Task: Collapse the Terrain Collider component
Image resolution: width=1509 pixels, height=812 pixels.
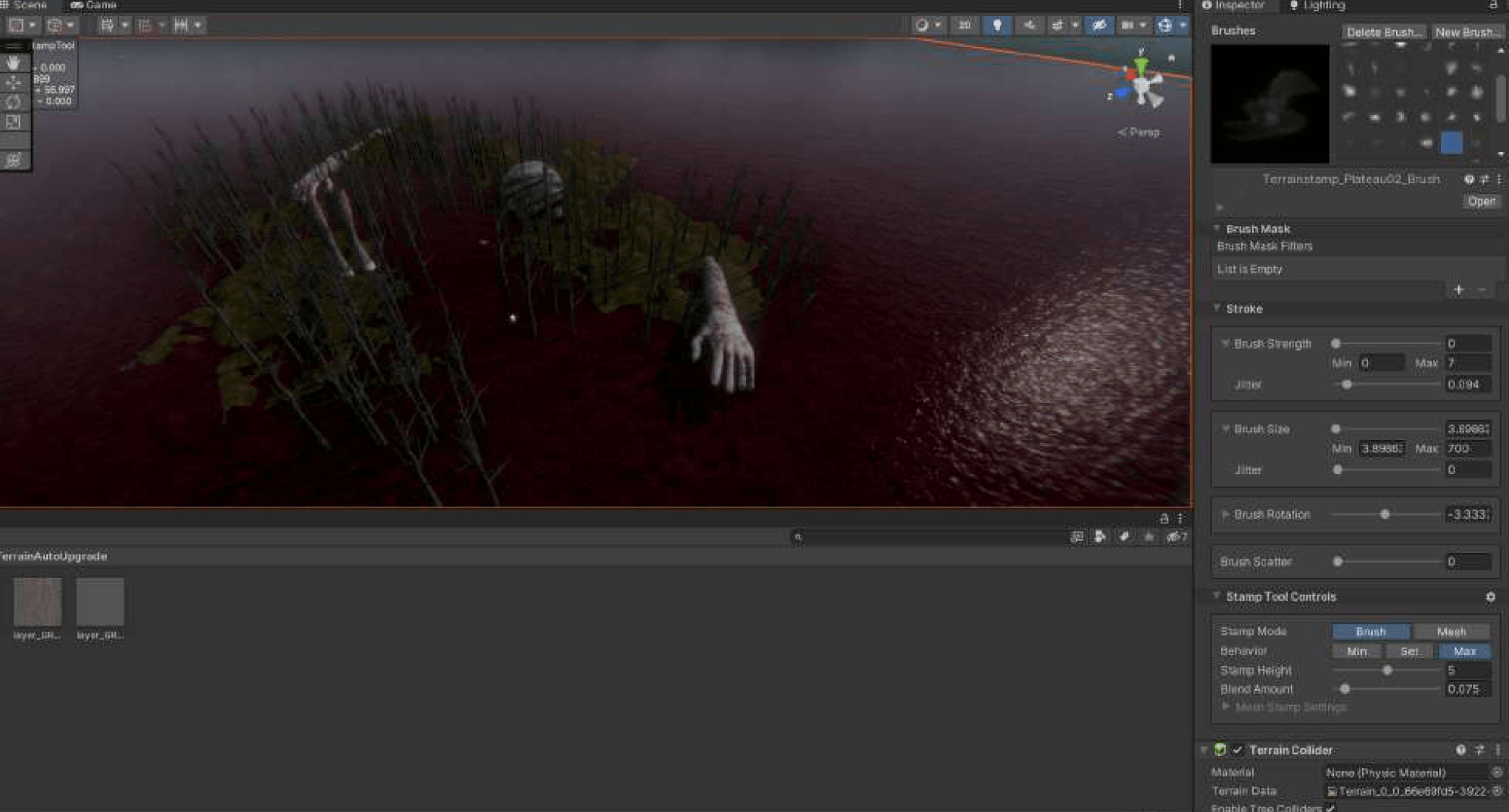Action: pyautogui.click(x=1204, y=750)
